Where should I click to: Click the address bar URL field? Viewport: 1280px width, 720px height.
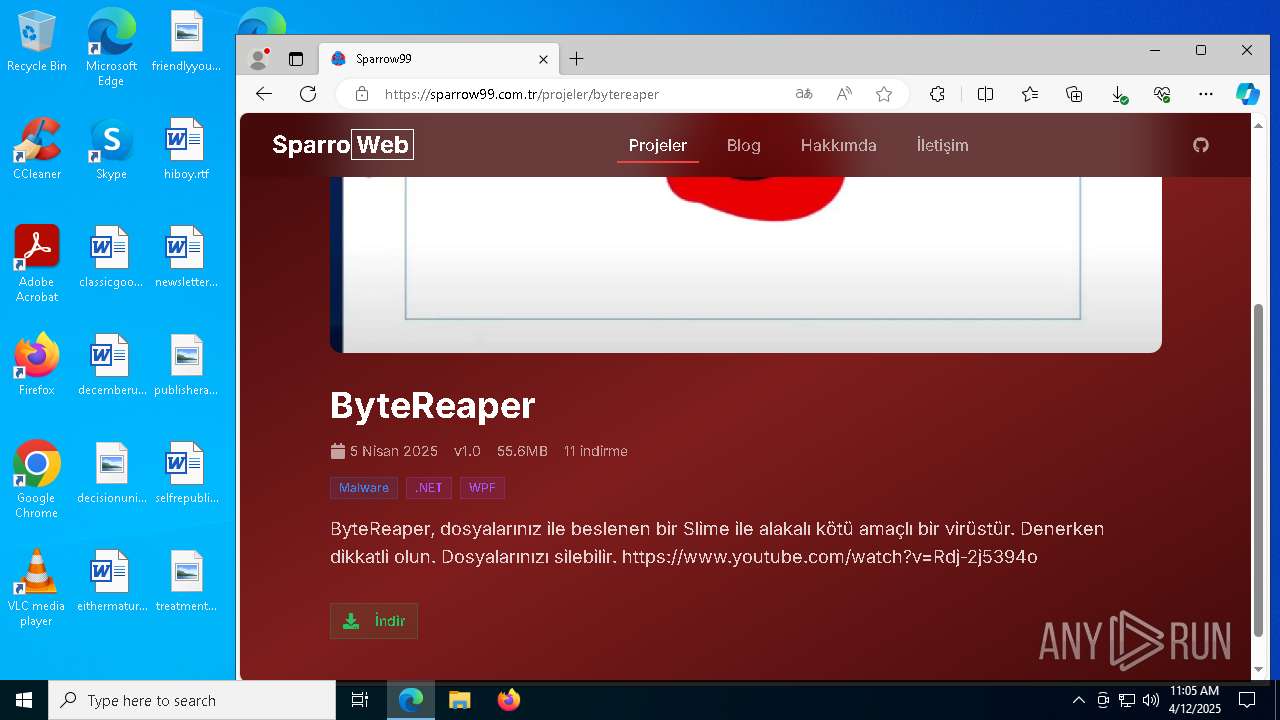click(x=522, y=94)
